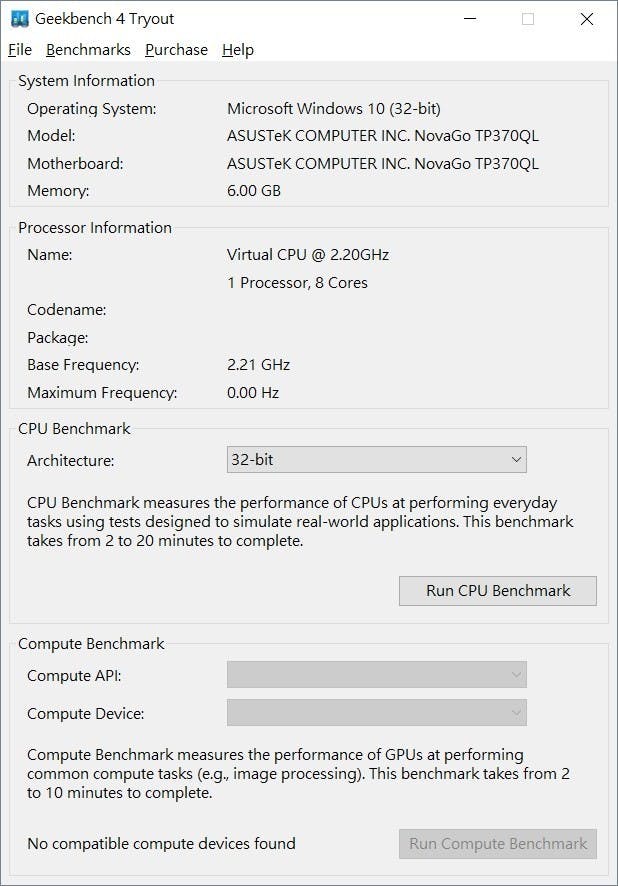Select the Virtual CPU @ 2.20GHz processor name
This screenshot has width=618, height=886.
(x=308, y=255)
